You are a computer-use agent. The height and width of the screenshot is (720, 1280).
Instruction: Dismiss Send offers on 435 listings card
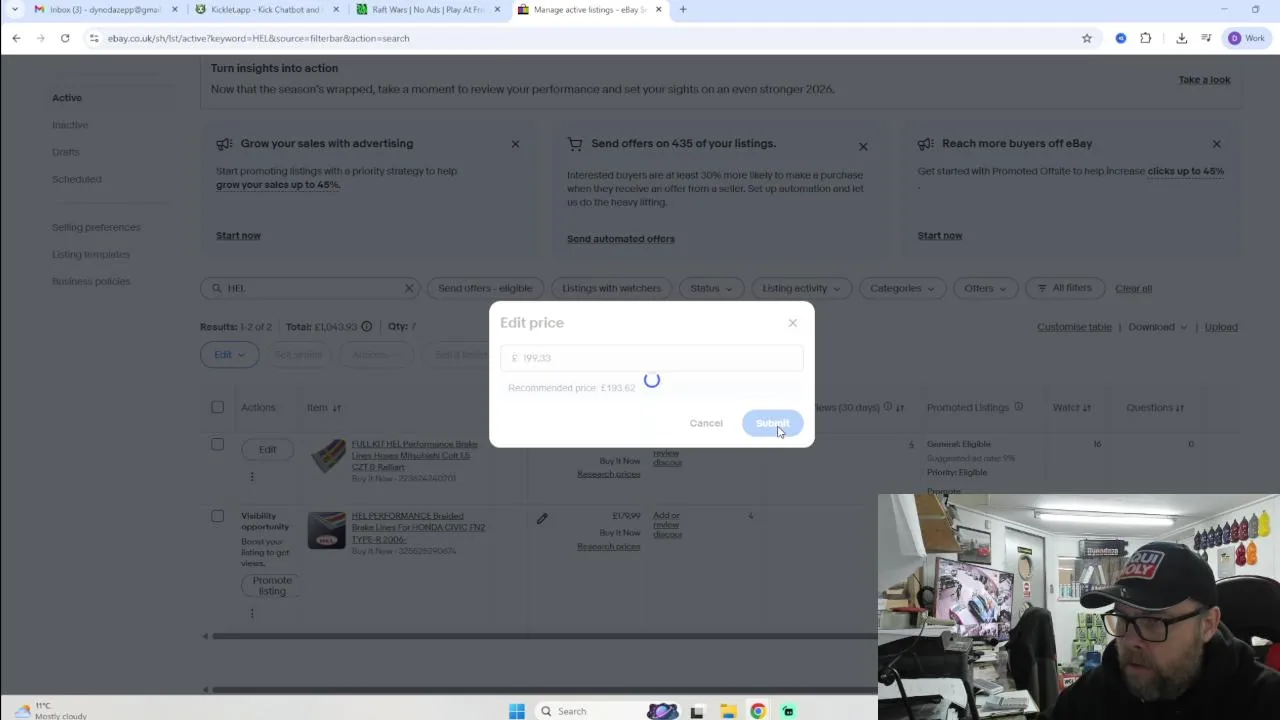click(863, 147)
